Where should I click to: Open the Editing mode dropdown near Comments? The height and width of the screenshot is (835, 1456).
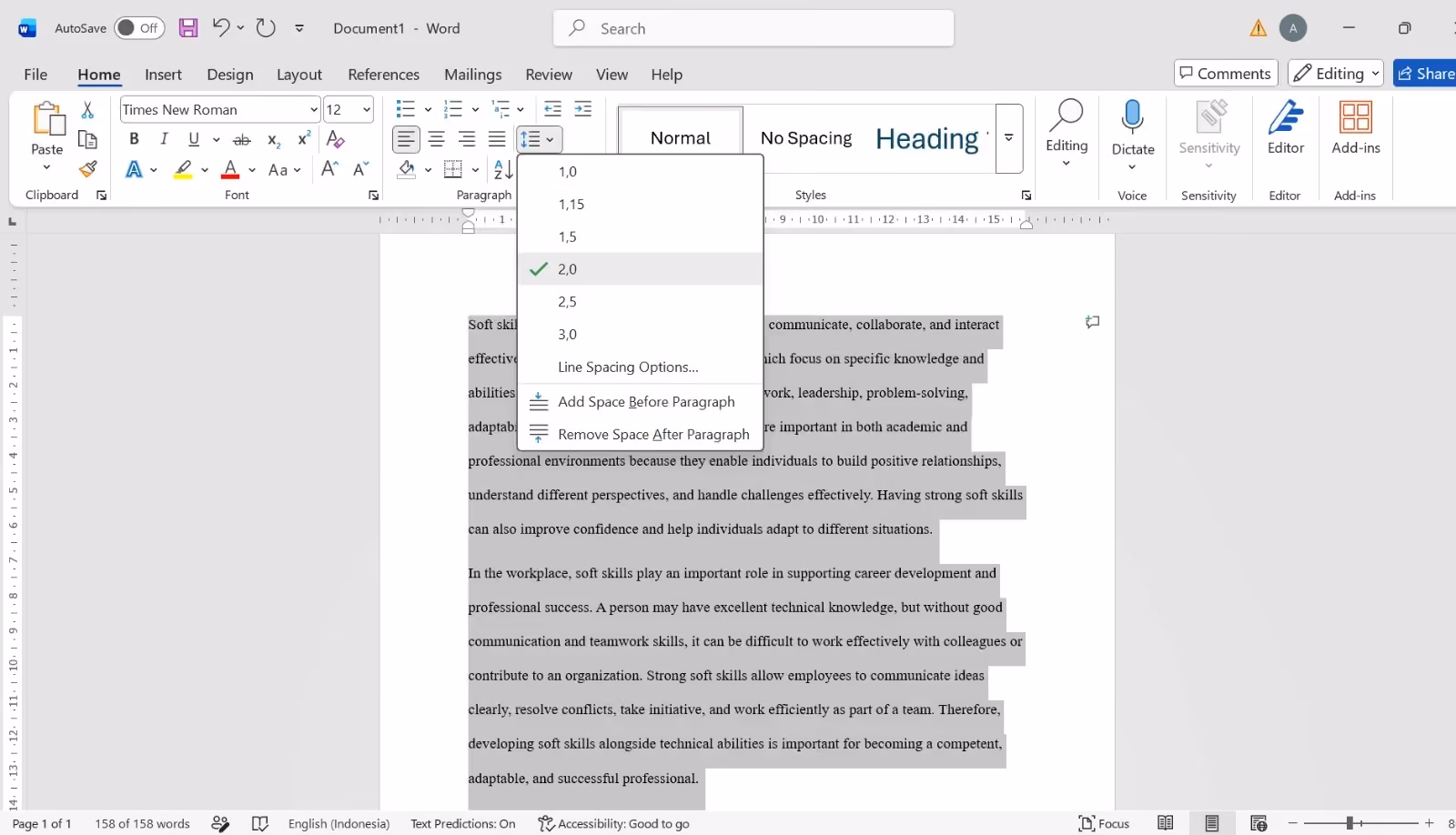pyautogui.click(x=1336, y=74)
